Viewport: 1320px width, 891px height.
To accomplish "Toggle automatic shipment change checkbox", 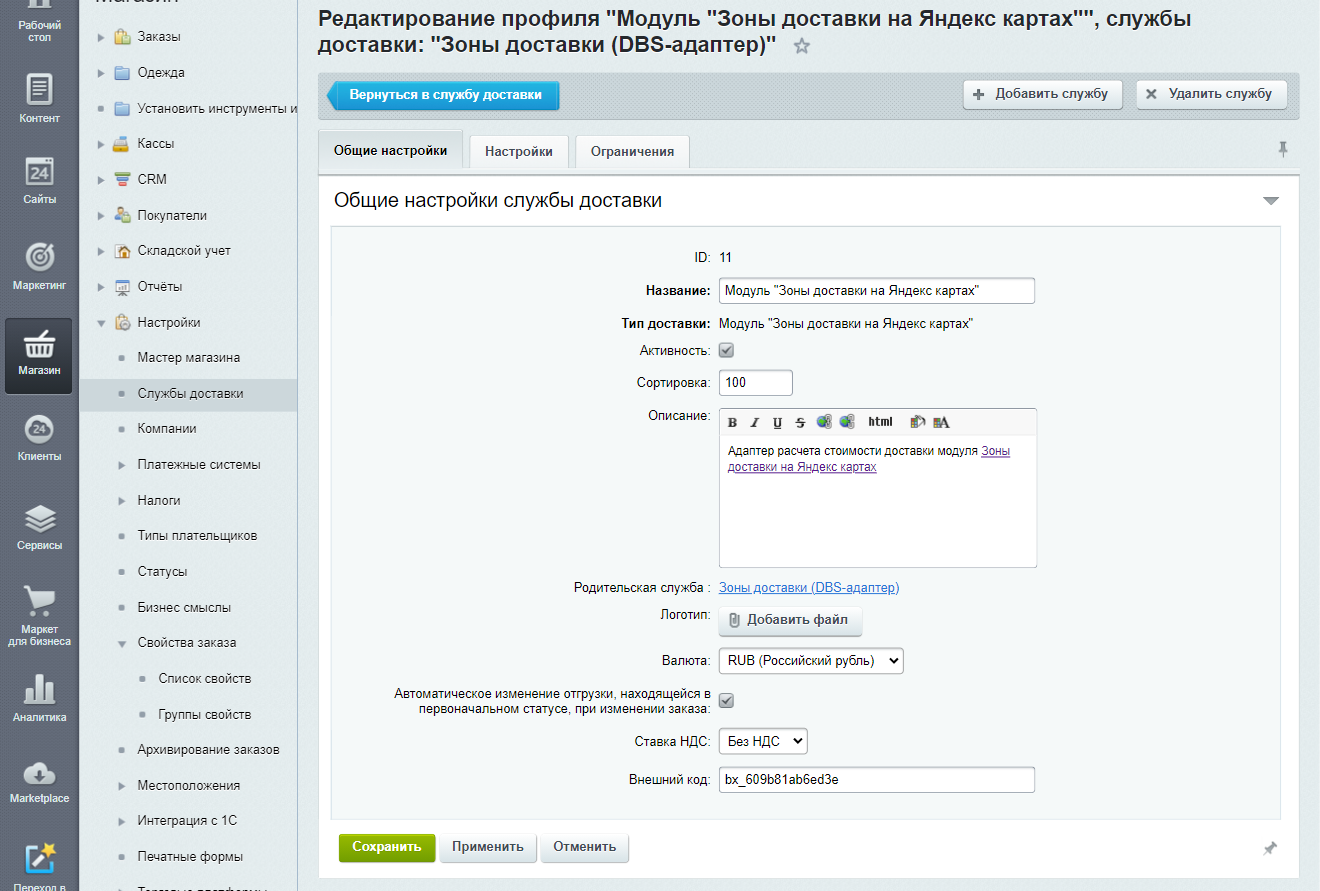I will point(727,701).
